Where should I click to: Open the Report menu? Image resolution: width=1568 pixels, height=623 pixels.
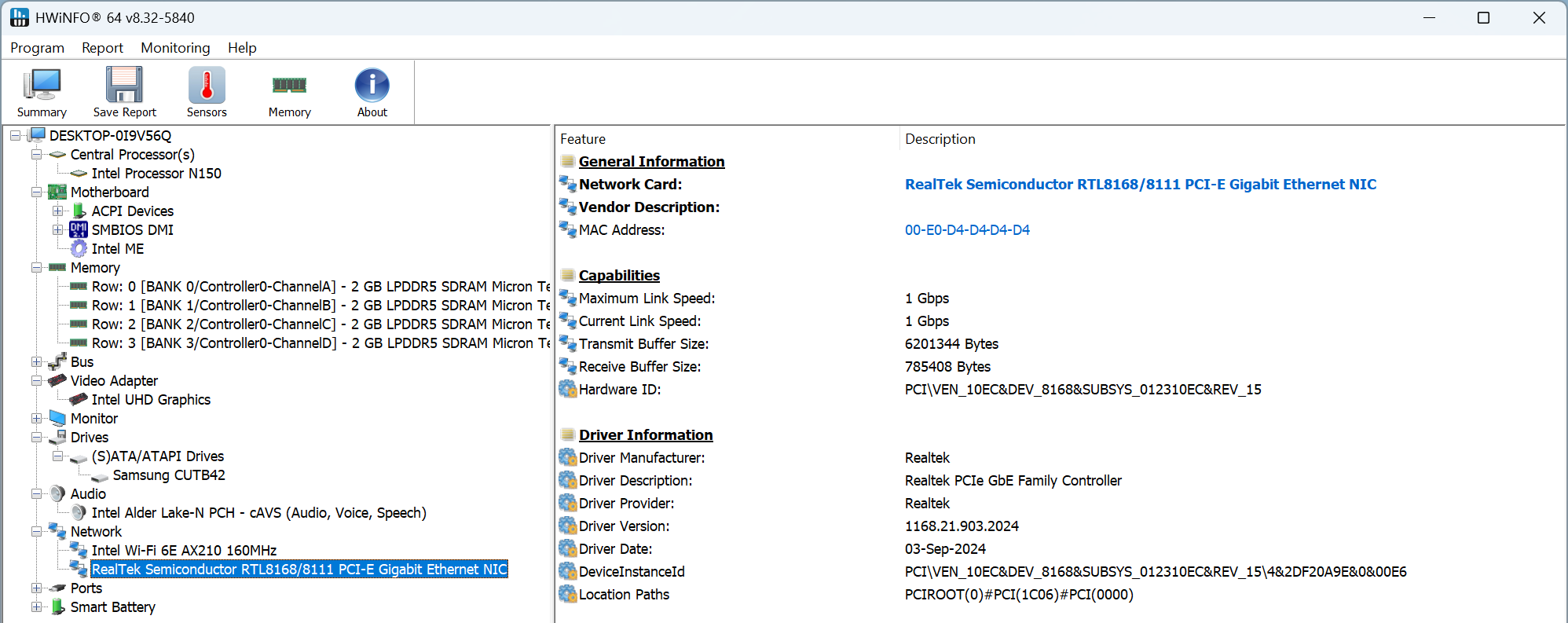point(102,48)
